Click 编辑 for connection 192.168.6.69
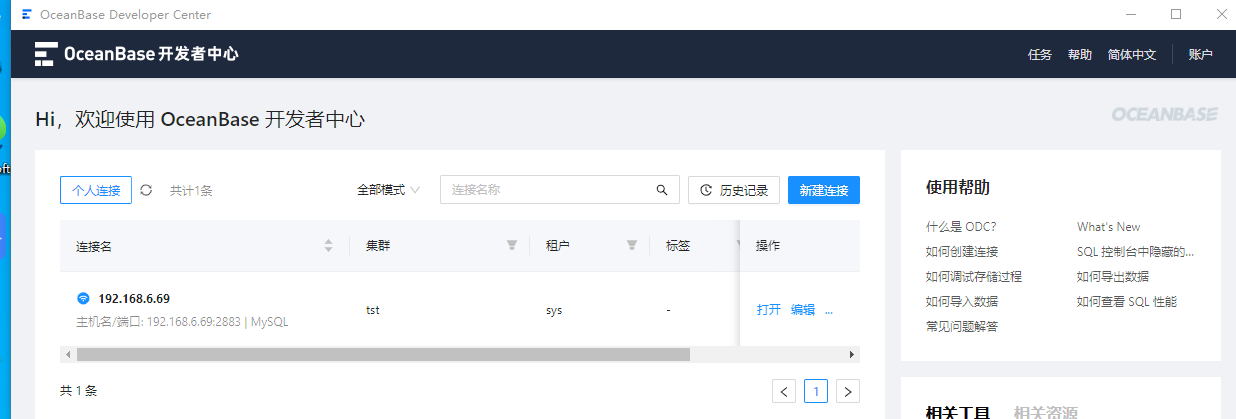This screenshot has height=419, width=1236. pyautogui.click(x=803, y=310)
